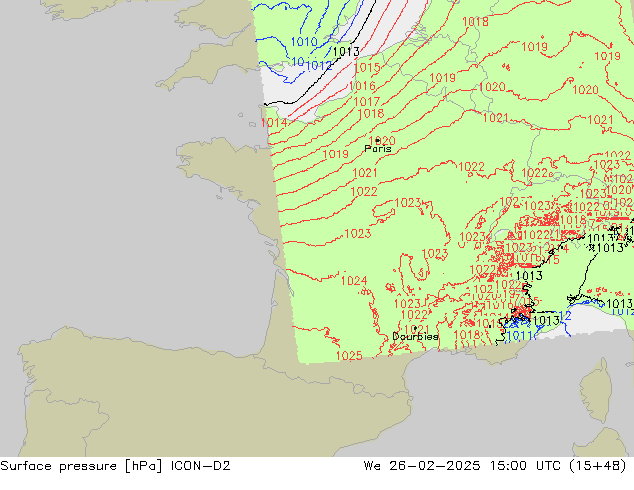Select the red 1017 isobar label
This screenshot has width=634, height=490.
pos(367,101)
